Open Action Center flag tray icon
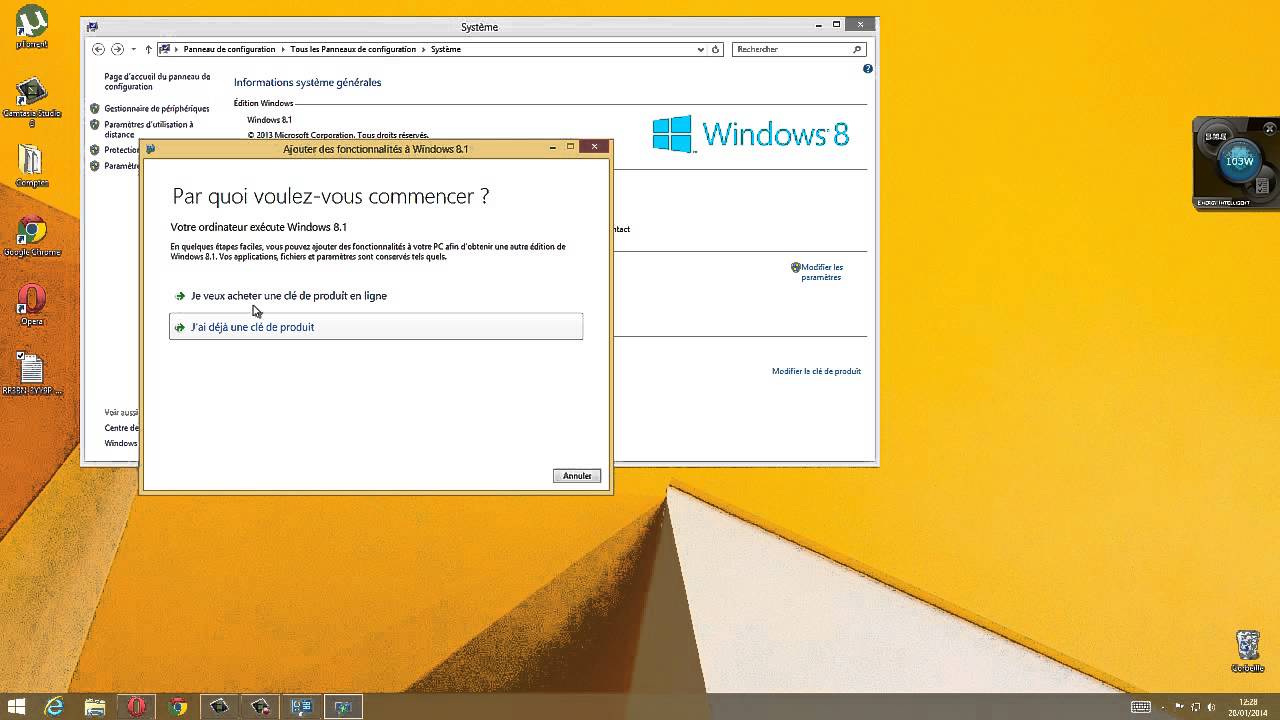This screenshot has height=720, width=1280. tap(1181, 707)
